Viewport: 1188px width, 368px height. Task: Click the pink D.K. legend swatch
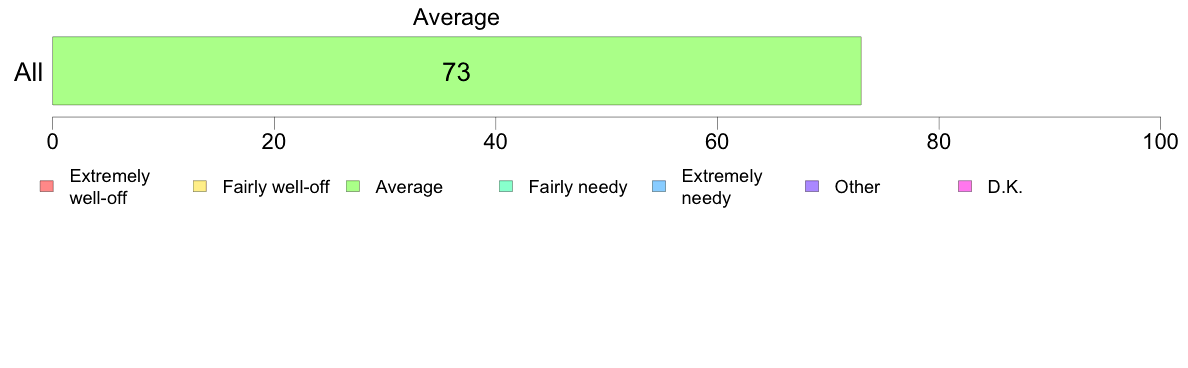965,186
